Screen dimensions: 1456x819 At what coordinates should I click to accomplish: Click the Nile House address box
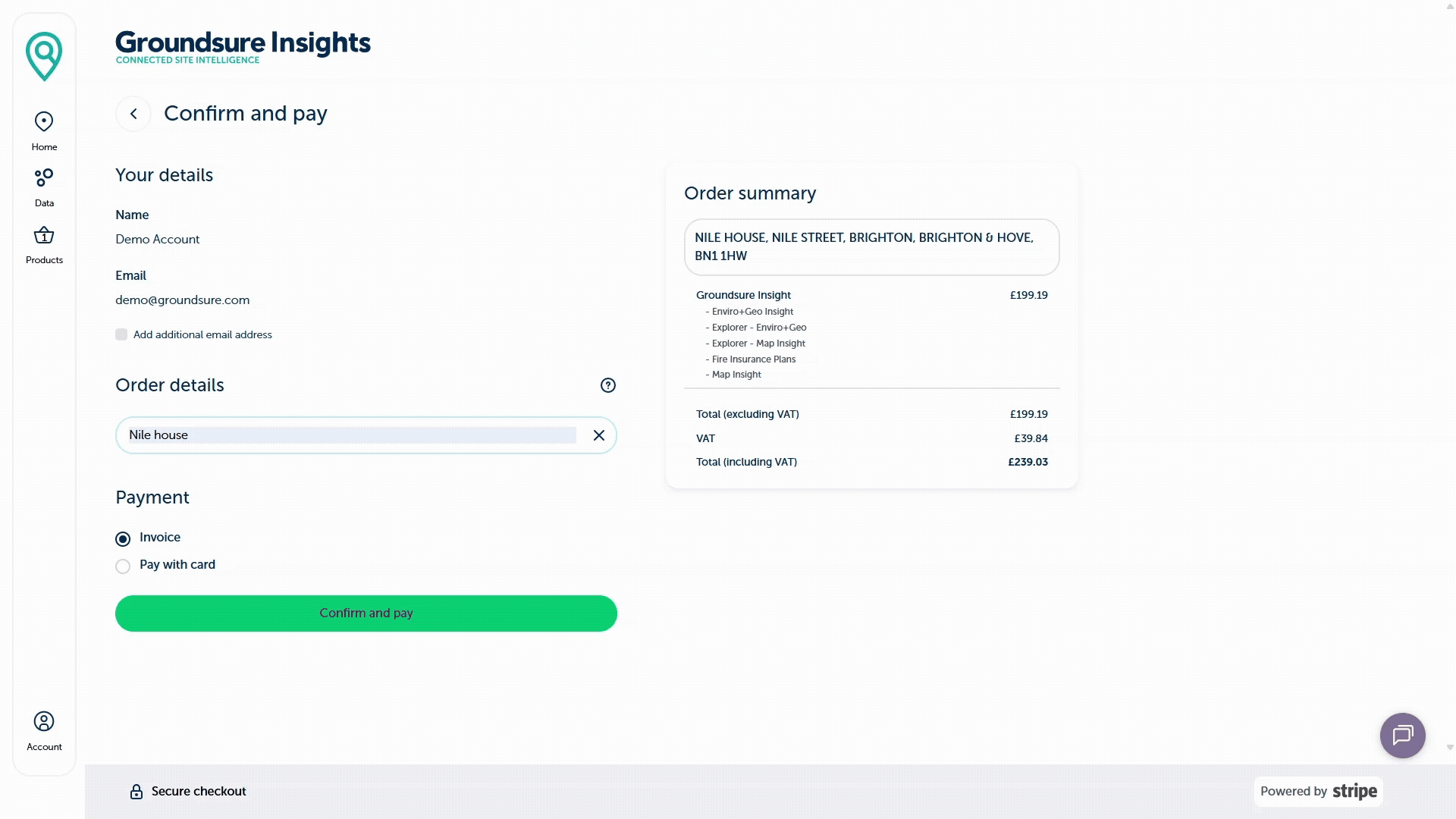pyautogui.click(x=871, y=247)
